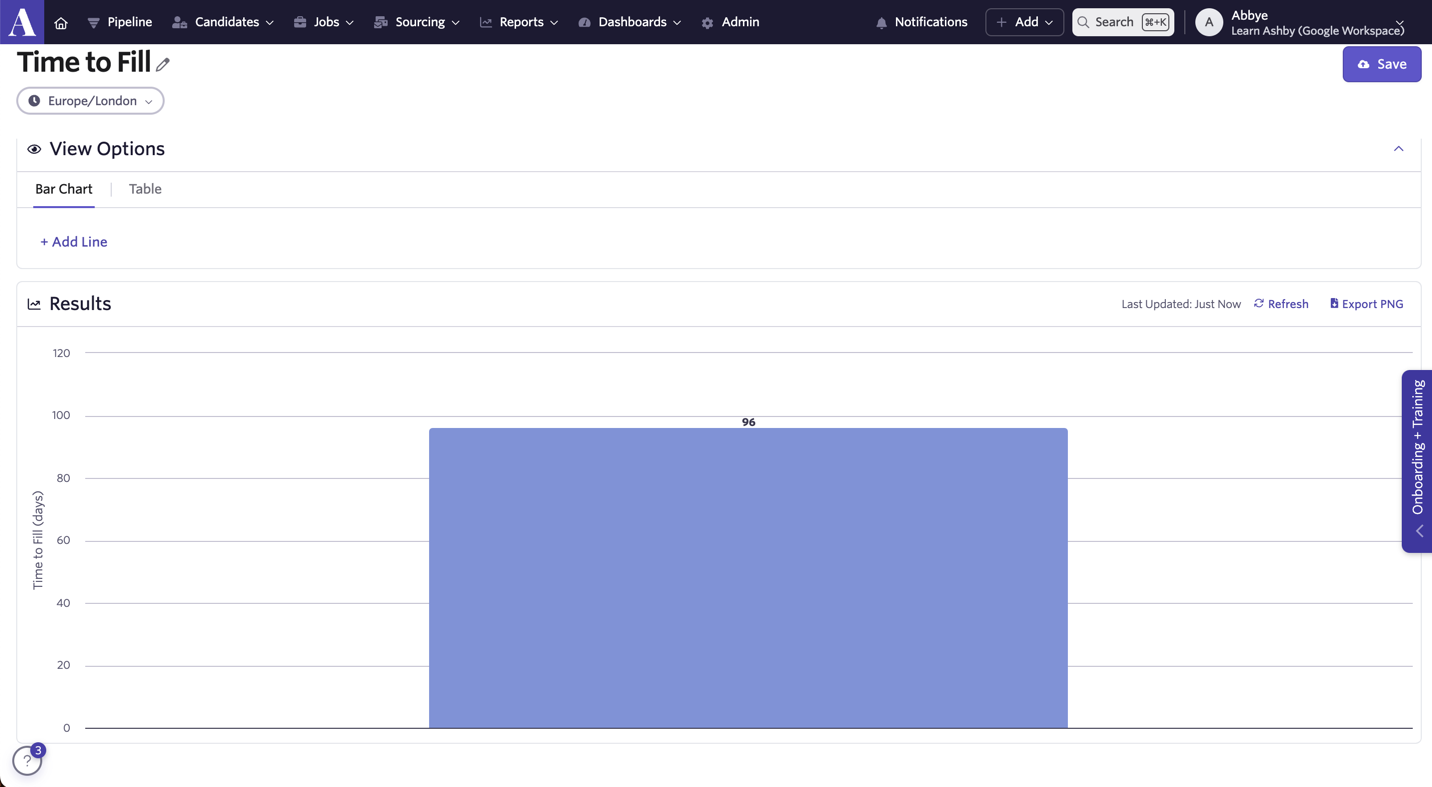
Task: Go to the home icon
Action: [x=61, y=23]
